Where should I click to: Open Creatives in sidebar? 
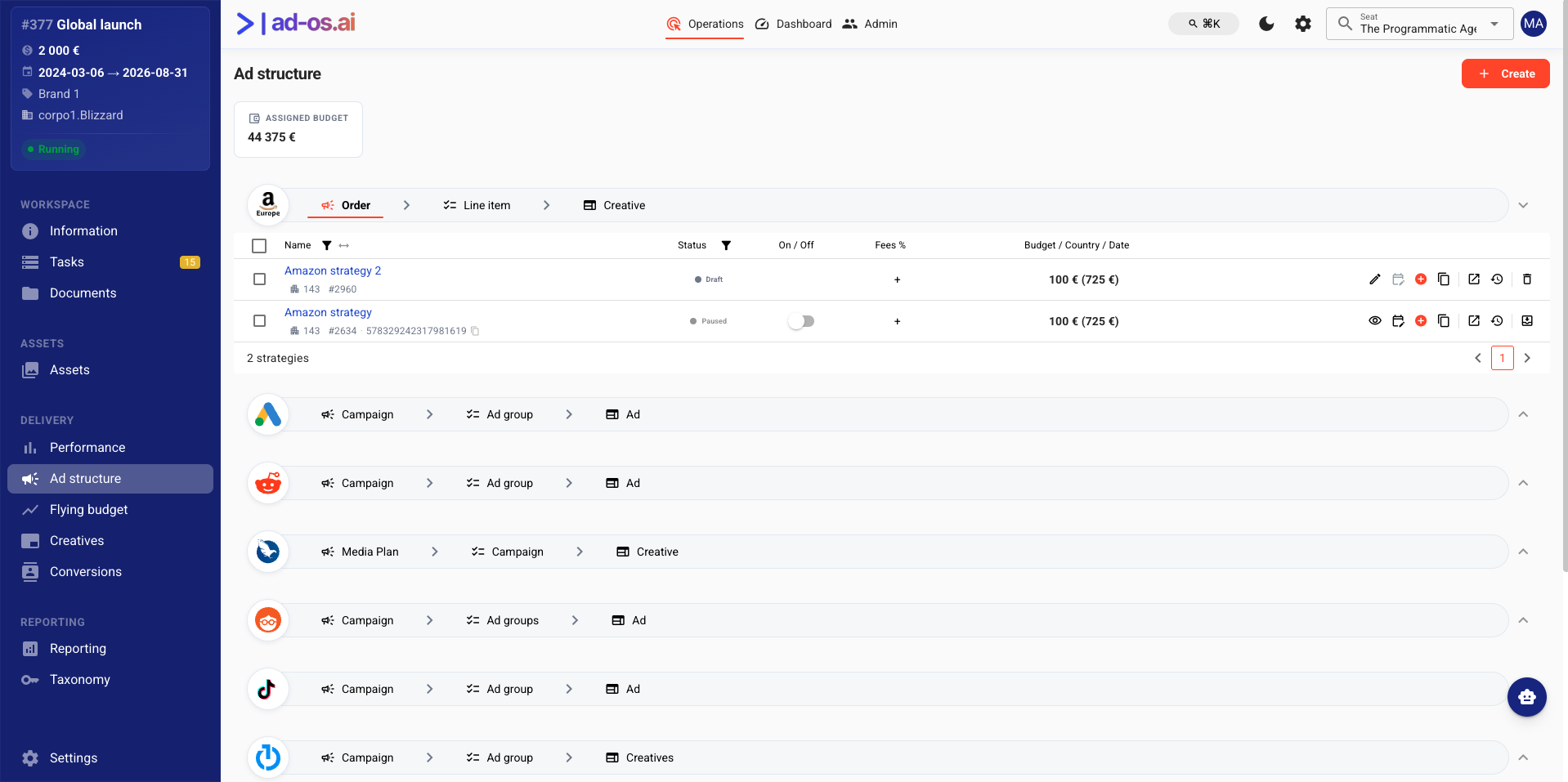[110, 541]
